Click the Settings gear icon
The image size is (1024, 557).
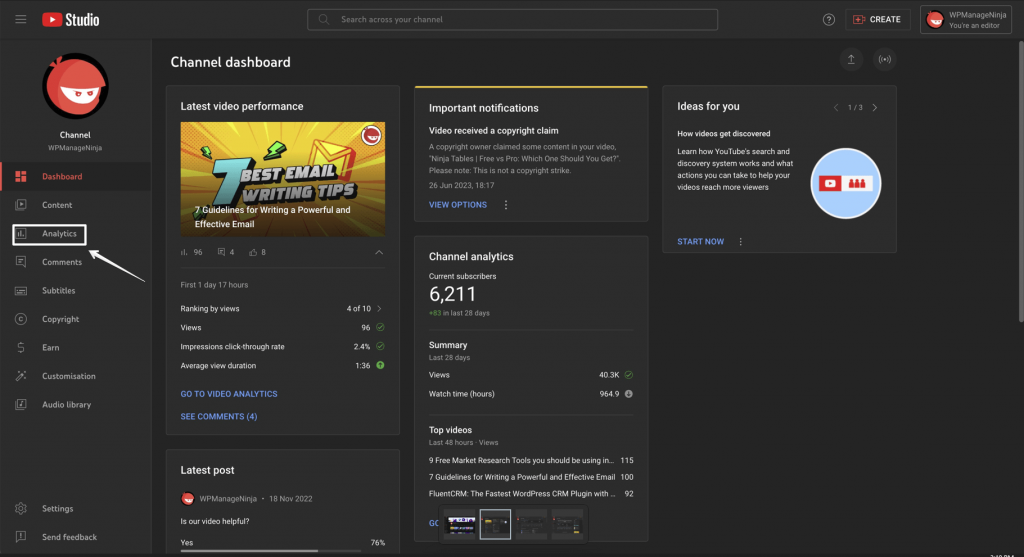(21, 509)
